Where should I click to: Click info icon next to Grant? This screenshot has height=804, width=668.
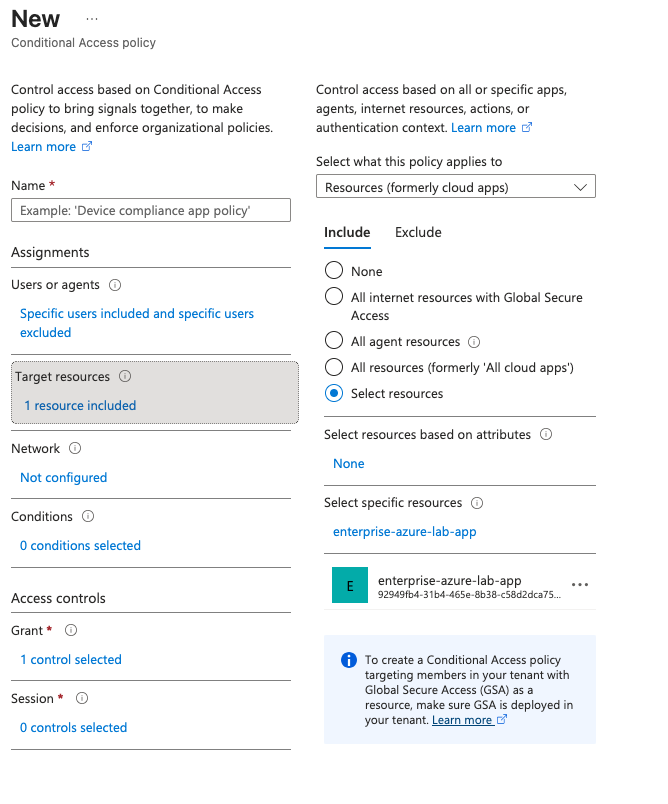click(71, 630)
